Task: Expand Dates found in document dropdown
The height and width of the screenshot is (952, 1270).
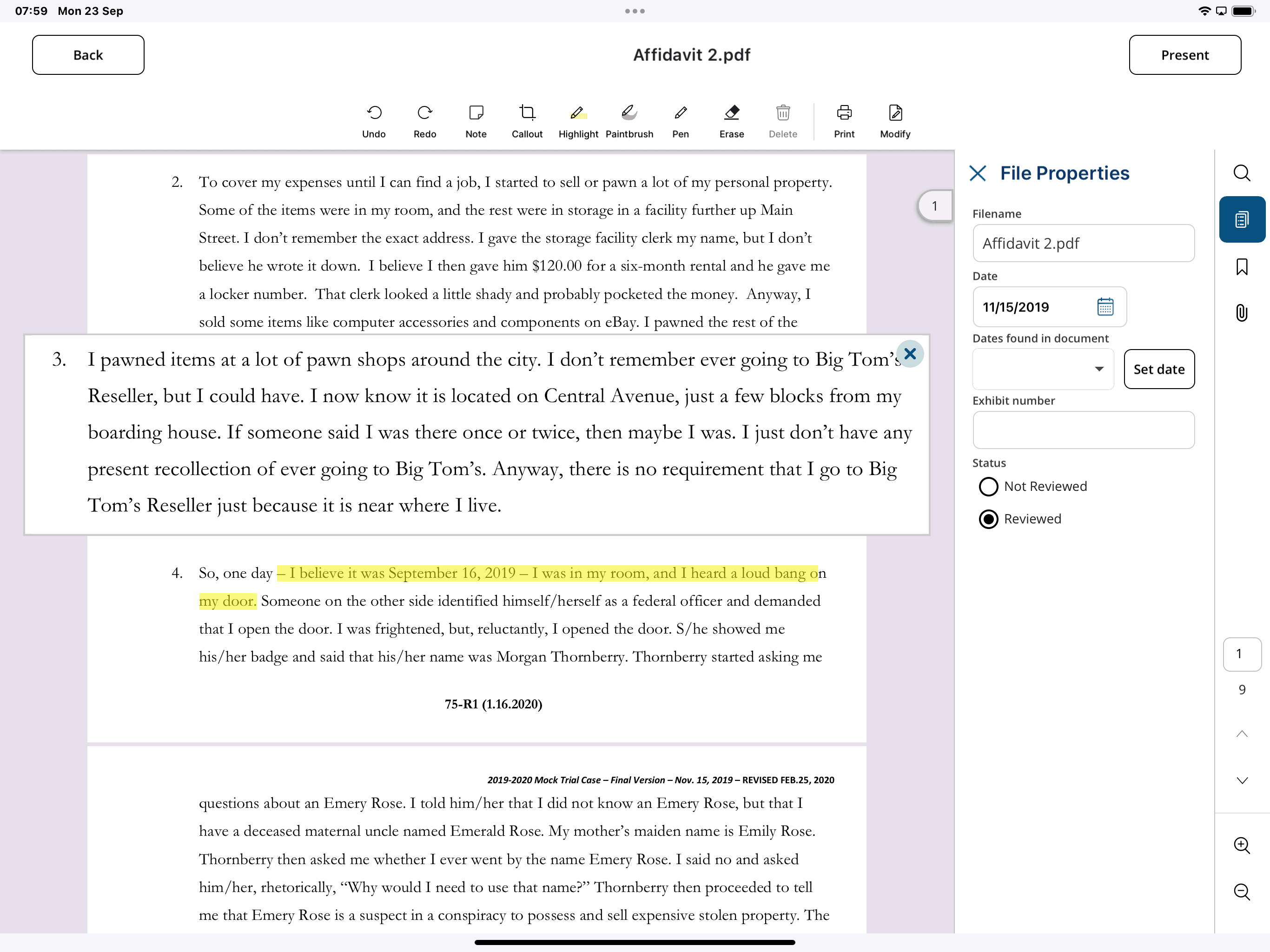Action: click(x=1043, y=369)
